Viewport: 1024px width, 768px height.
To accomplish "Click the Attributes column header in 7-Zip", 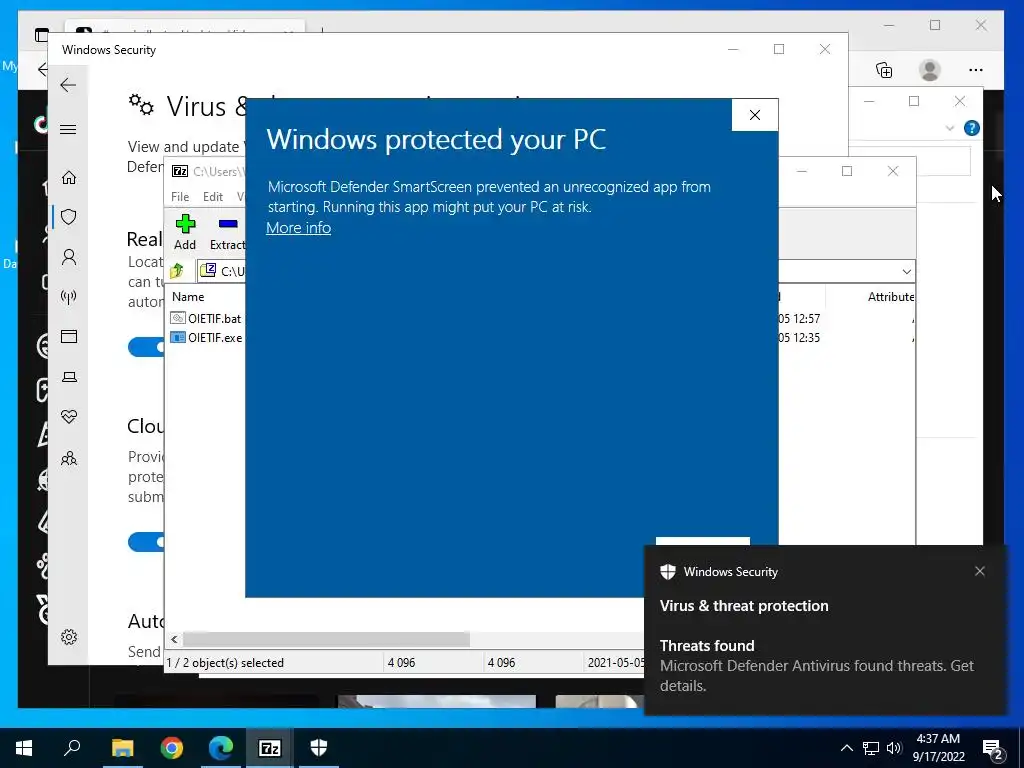I will click(x=890, y=296).
